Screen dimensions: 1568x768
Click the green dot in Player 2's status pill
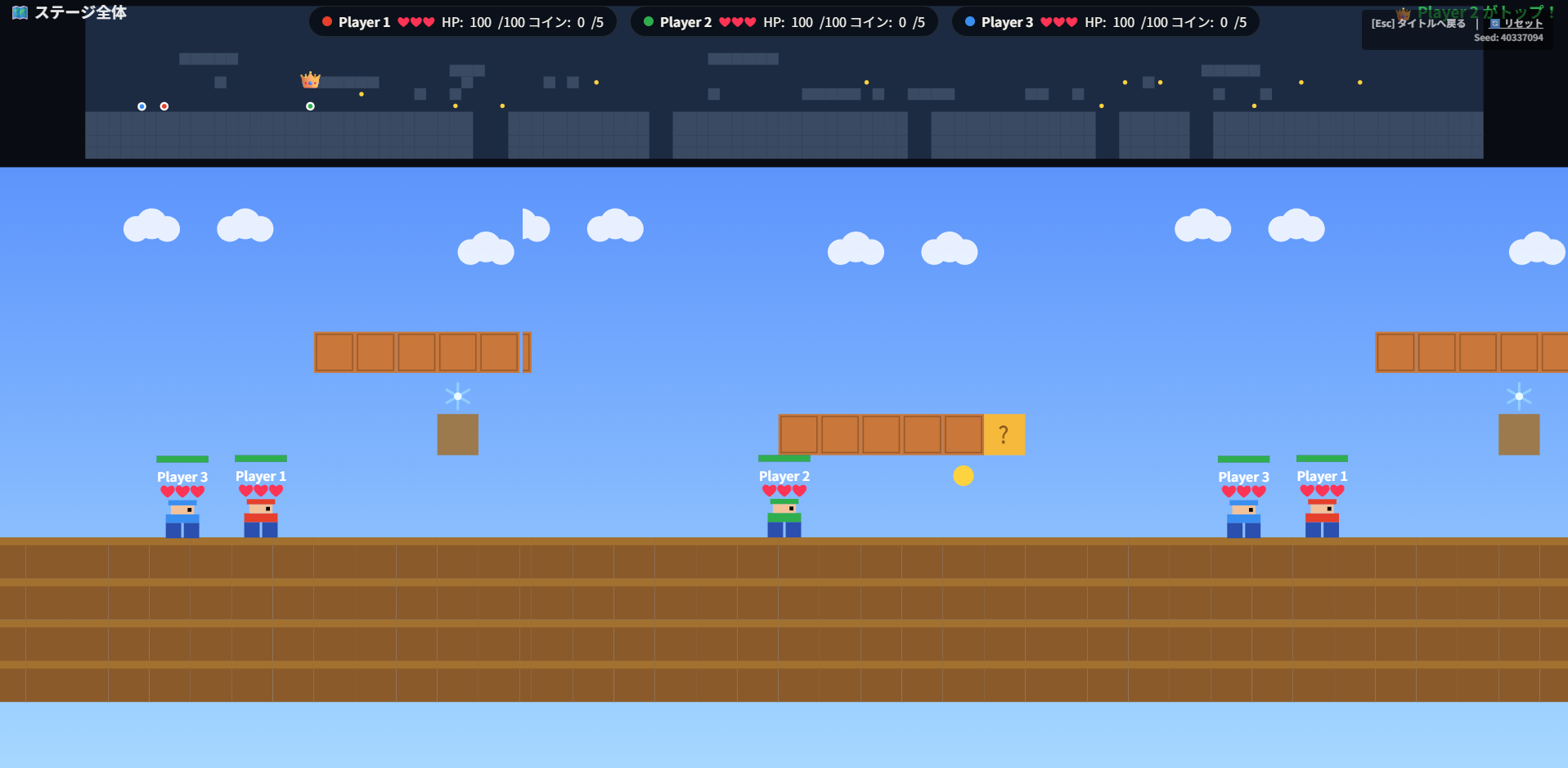coord(649,21)
